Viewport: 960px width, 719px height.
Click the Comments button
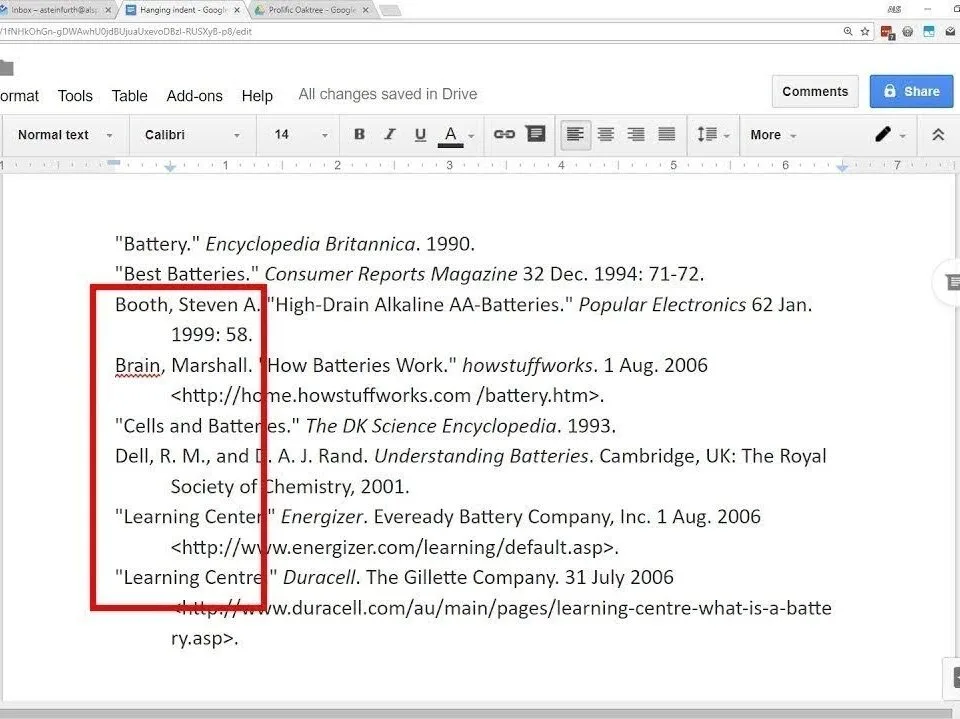815,91
